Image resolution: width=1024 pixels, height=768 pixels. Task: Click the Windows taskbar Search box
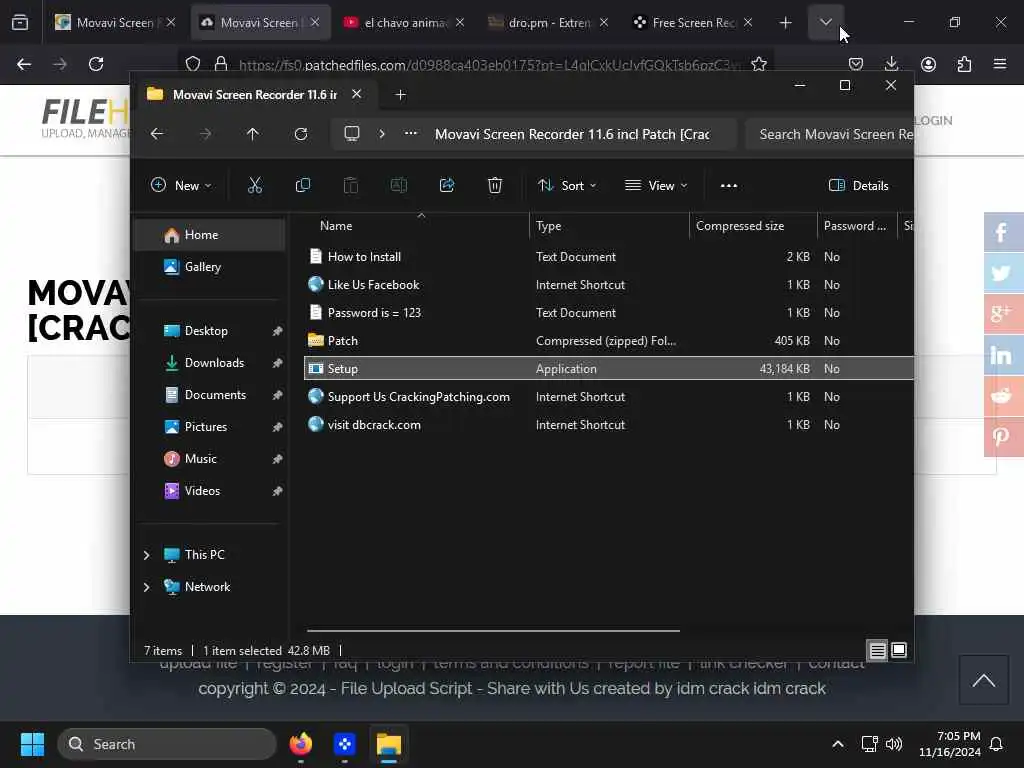[167, 744]
